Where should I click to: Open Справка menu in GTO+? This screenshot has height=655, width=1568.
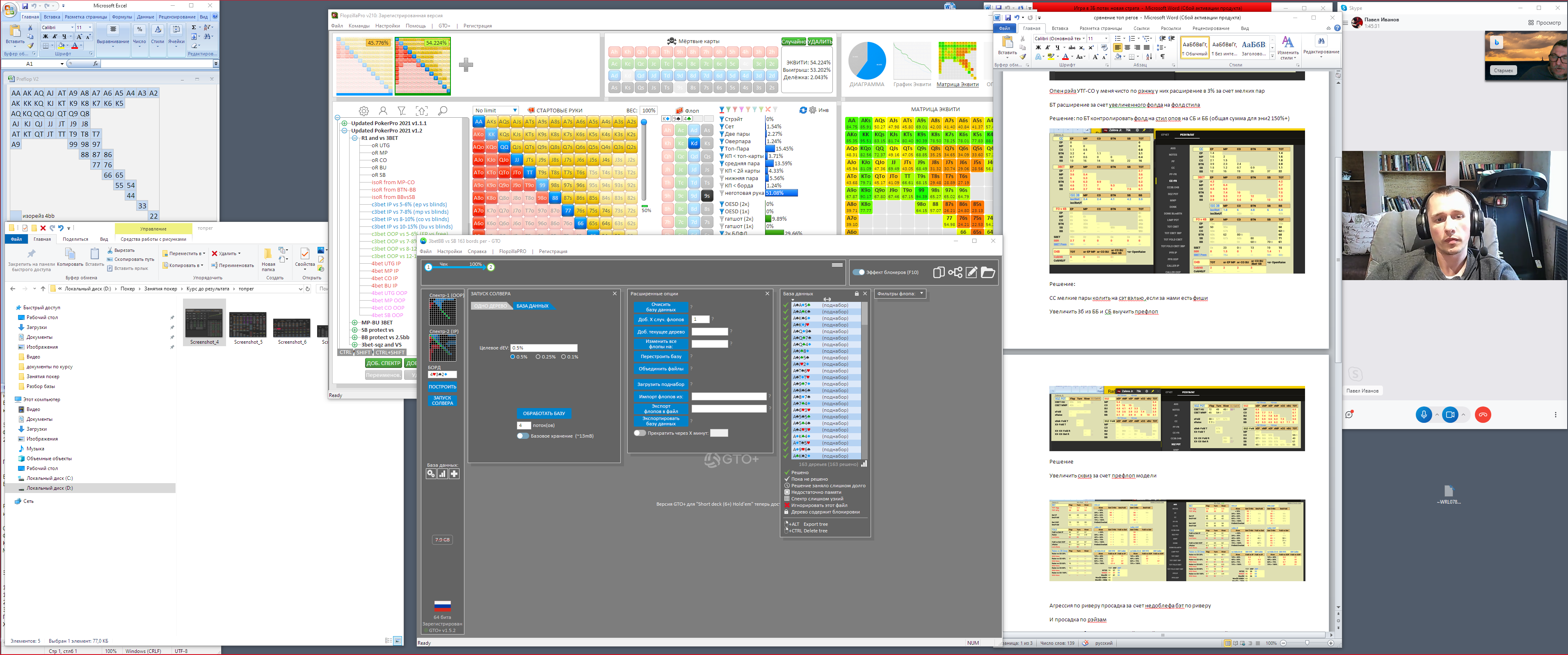(x=477, y=251)
